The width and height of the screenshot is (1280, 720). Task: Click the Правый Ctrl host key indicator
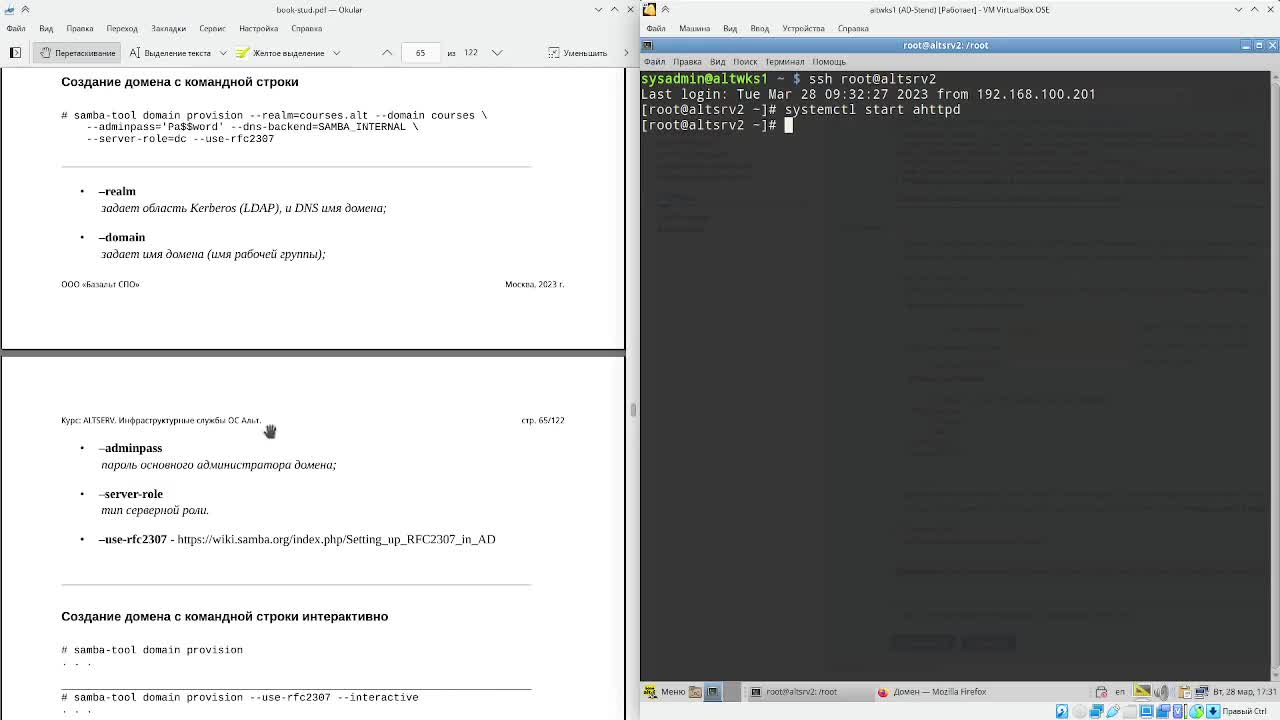[1244, 711]
